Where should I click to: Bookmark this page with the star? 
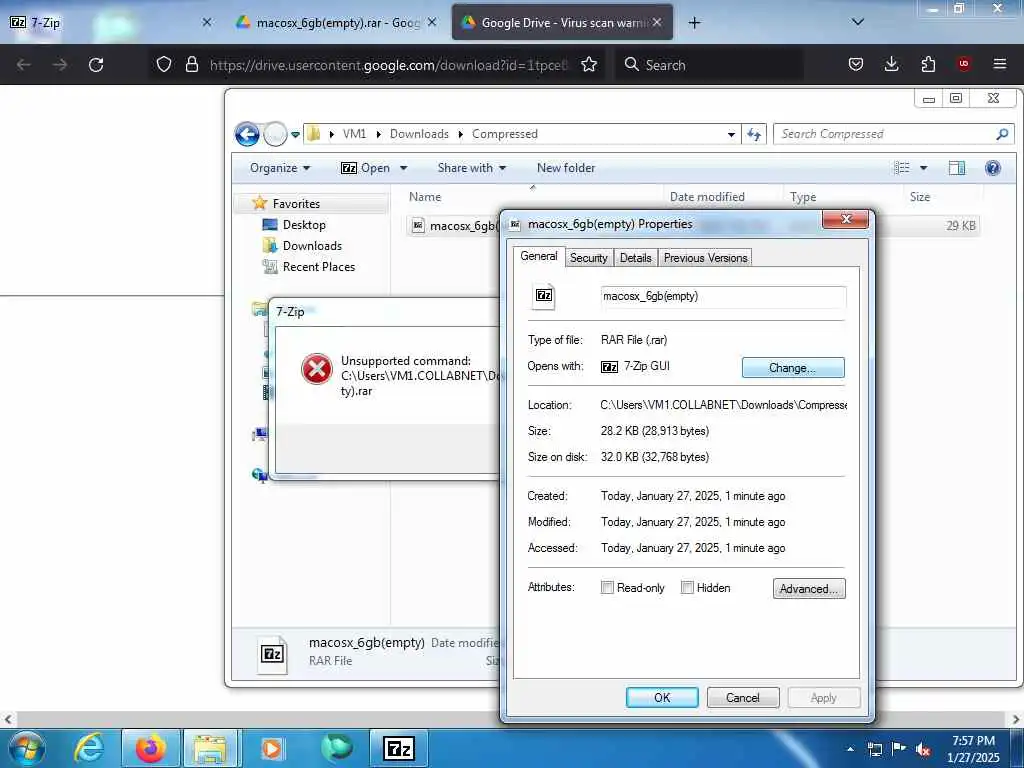tap(589, 64)
